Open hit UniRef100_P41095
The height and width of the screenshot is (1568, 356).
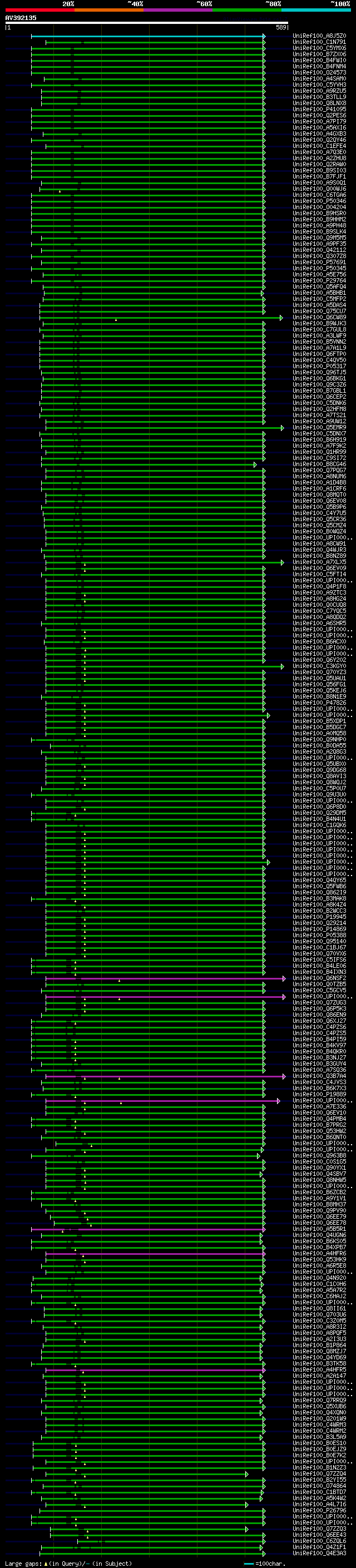[319, 110]
